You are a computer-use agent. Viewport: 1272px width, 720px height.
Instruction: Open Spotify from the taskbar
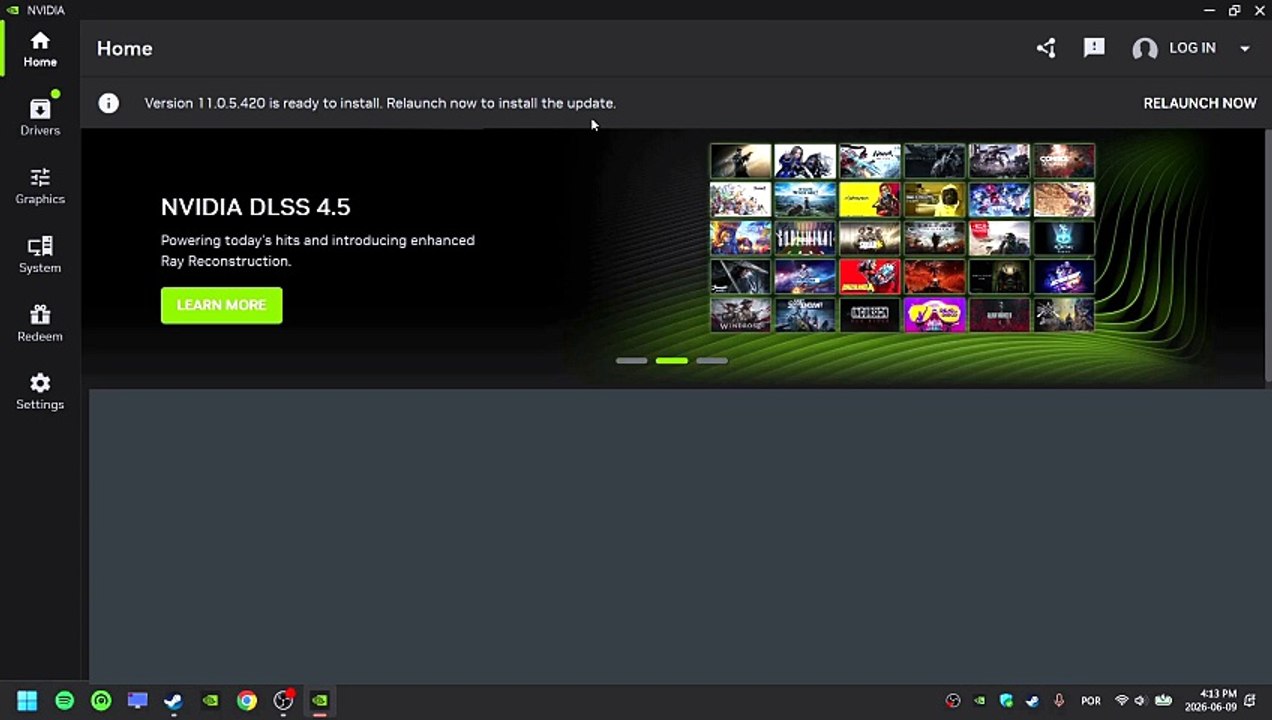(x=64, y=701)
